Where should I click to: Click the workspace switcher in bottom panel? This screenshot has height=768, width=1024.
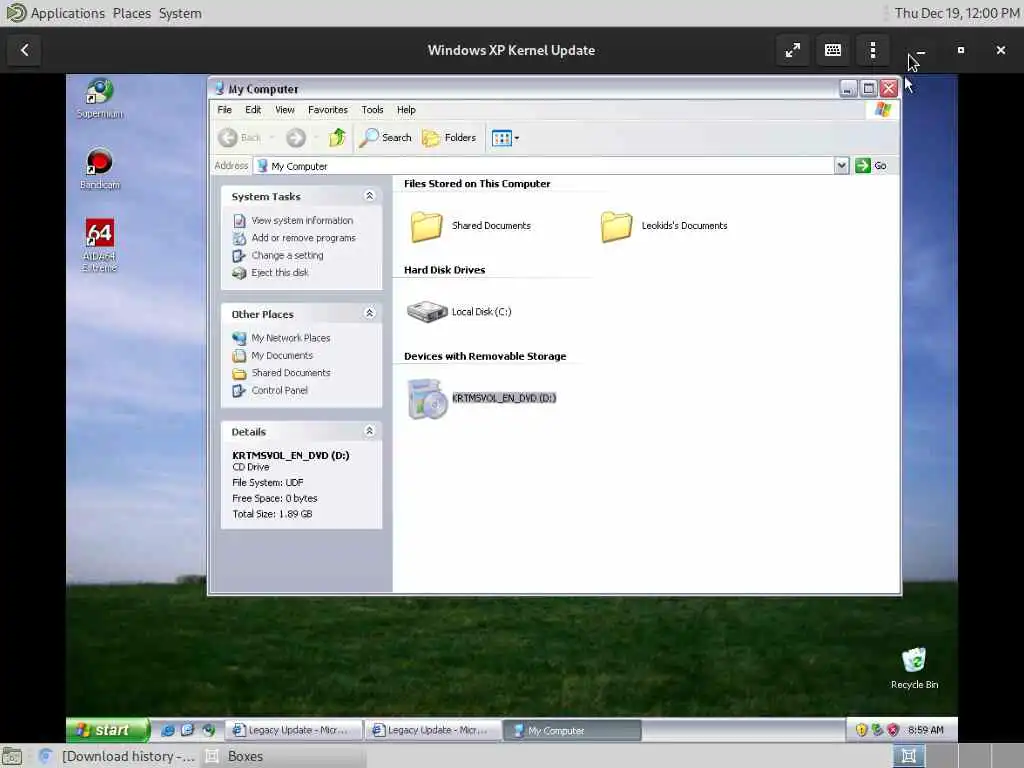[x=957, y=756]
